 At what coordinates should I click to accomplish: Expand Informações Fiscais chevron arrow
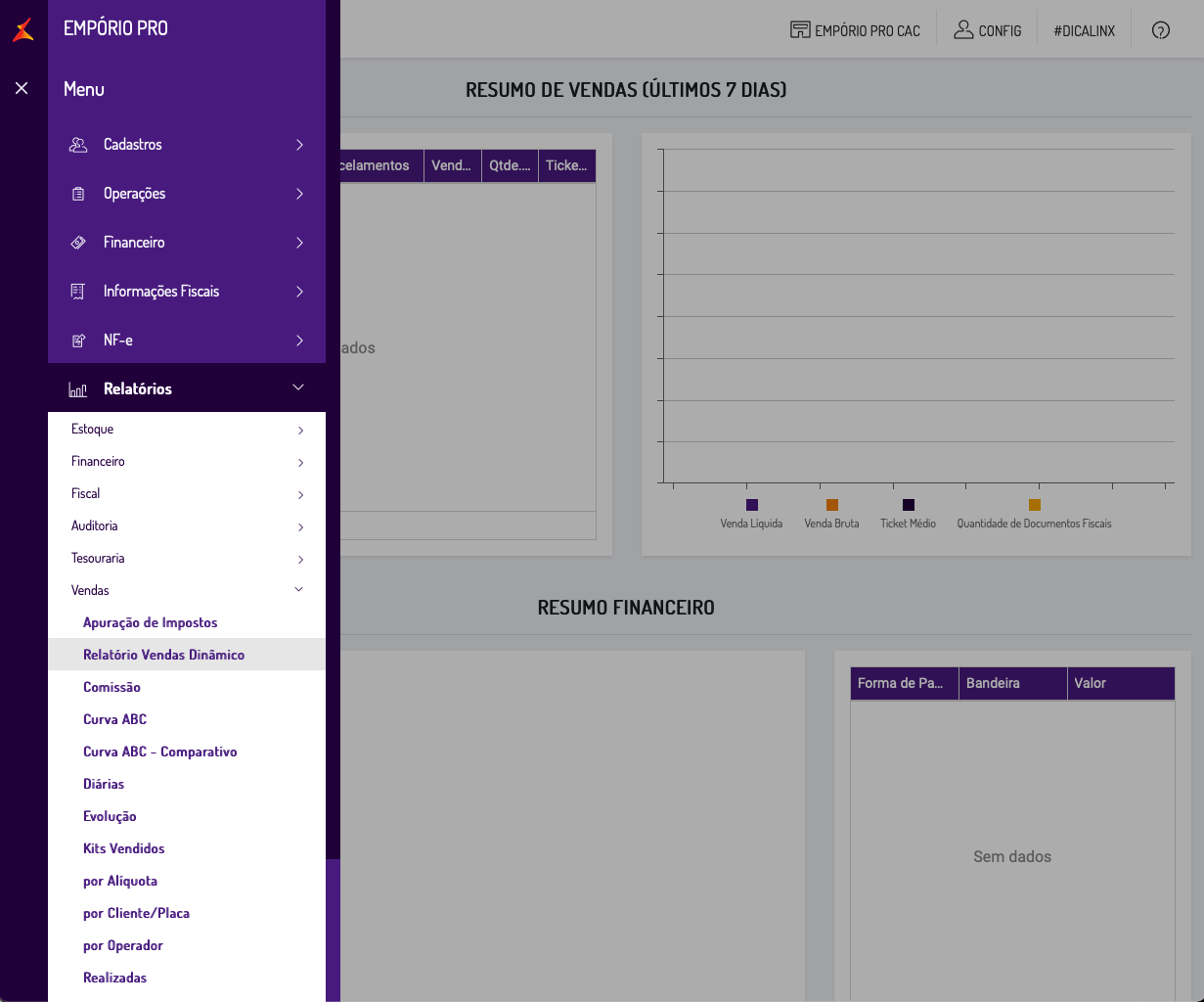pos(299,292)
